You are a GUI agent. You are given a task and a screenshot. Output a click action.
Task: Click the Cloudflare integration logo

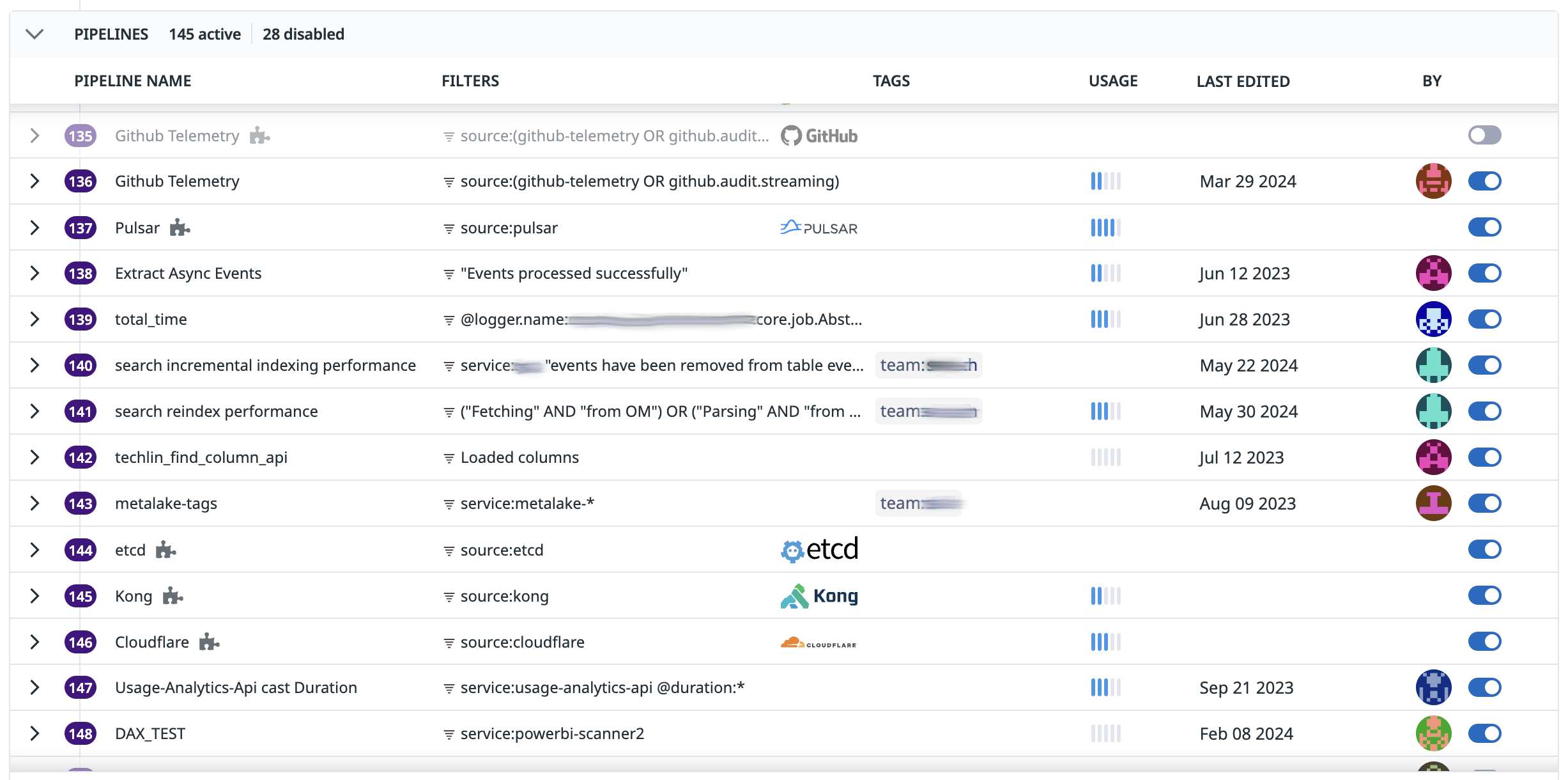pos(819,642)
